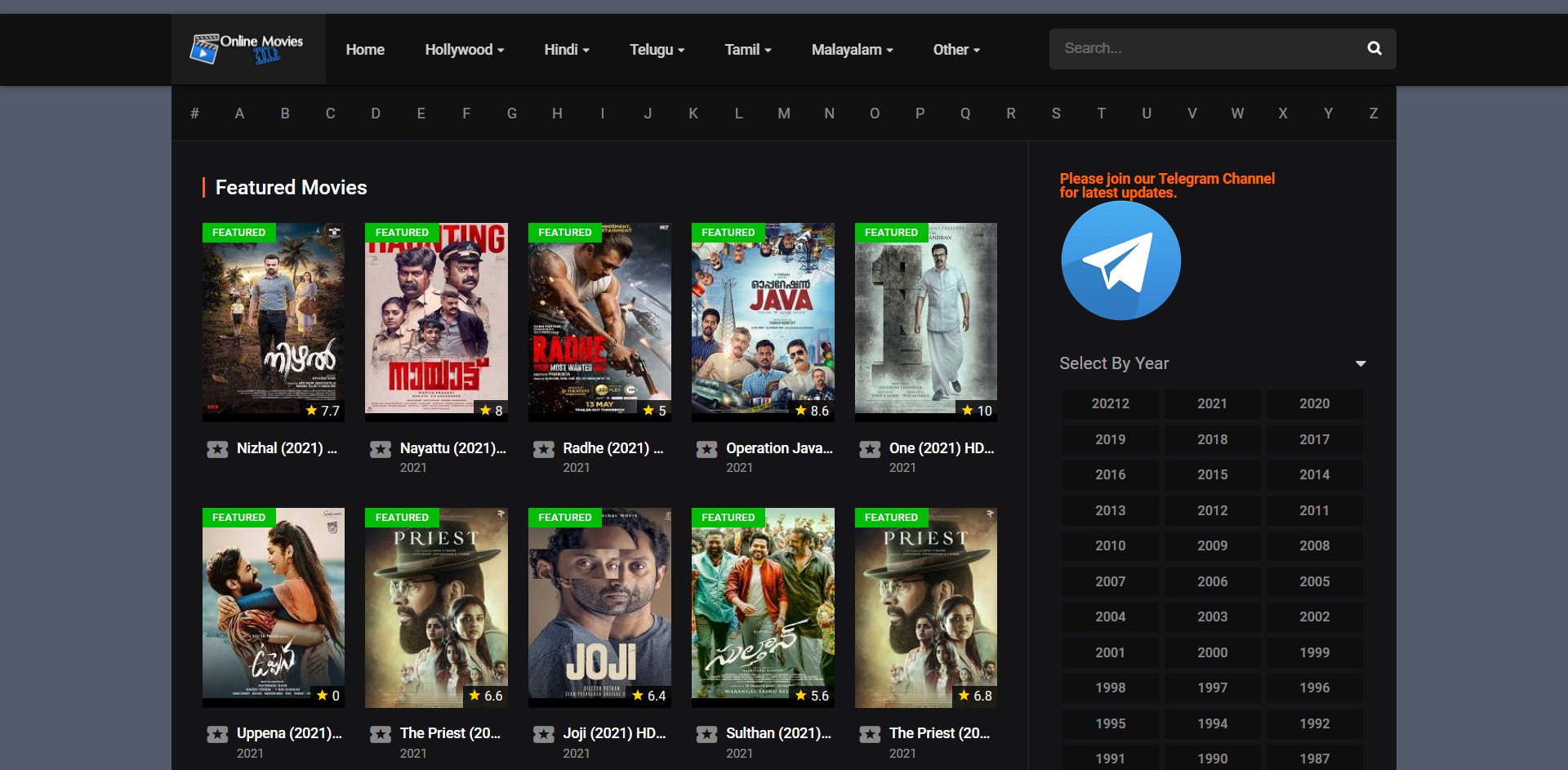
Task: Open the Telegram channel icon
Action: click(x=1120, y=260)
